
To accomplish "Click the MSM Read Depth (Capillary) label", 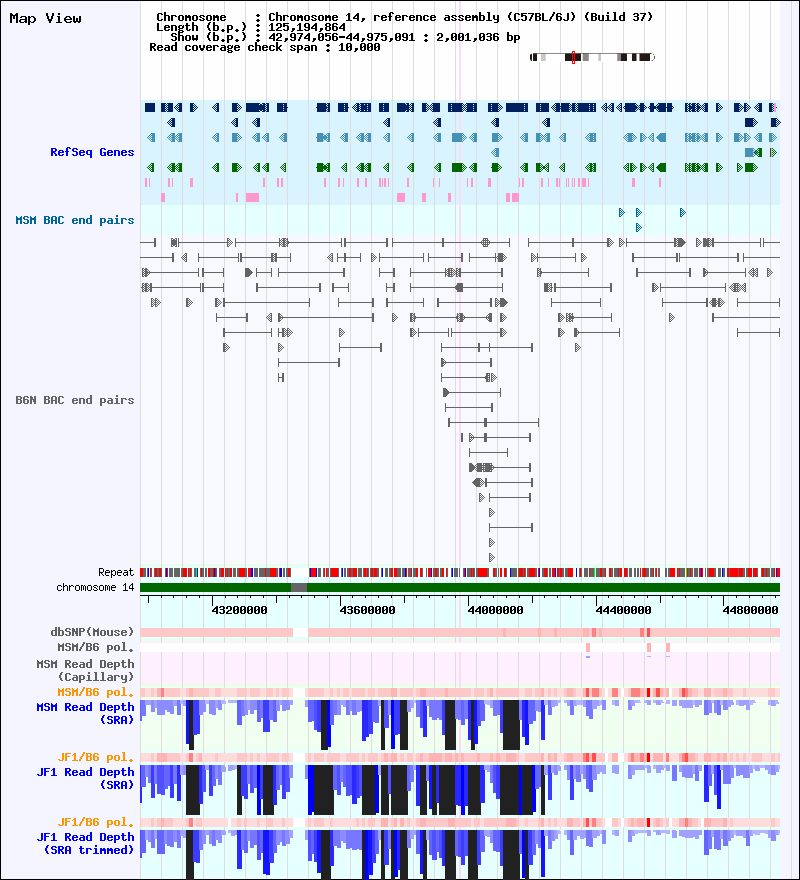I will (x=85, y=670).
